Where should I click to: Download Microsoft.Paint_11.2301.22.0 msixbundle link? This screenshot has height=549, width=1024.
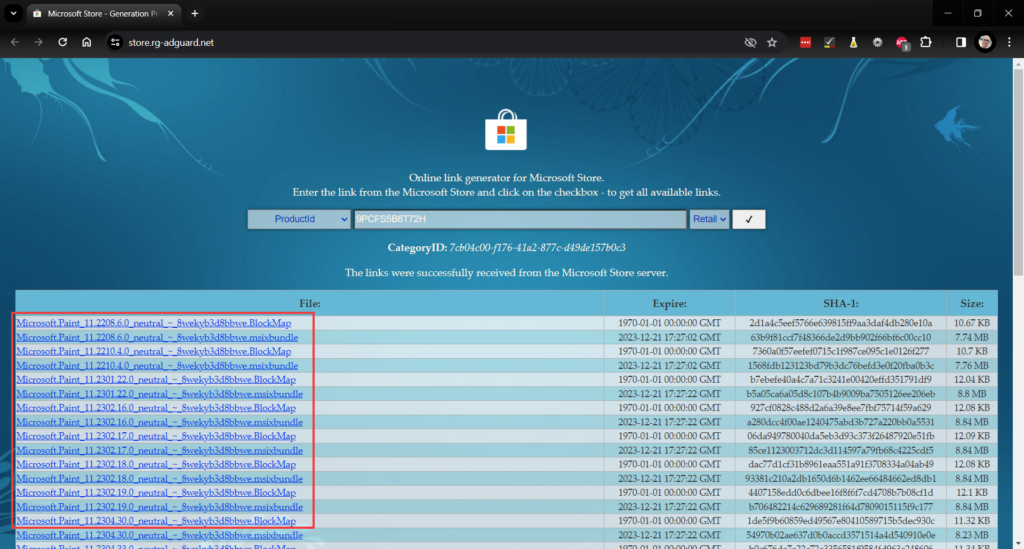159,394
